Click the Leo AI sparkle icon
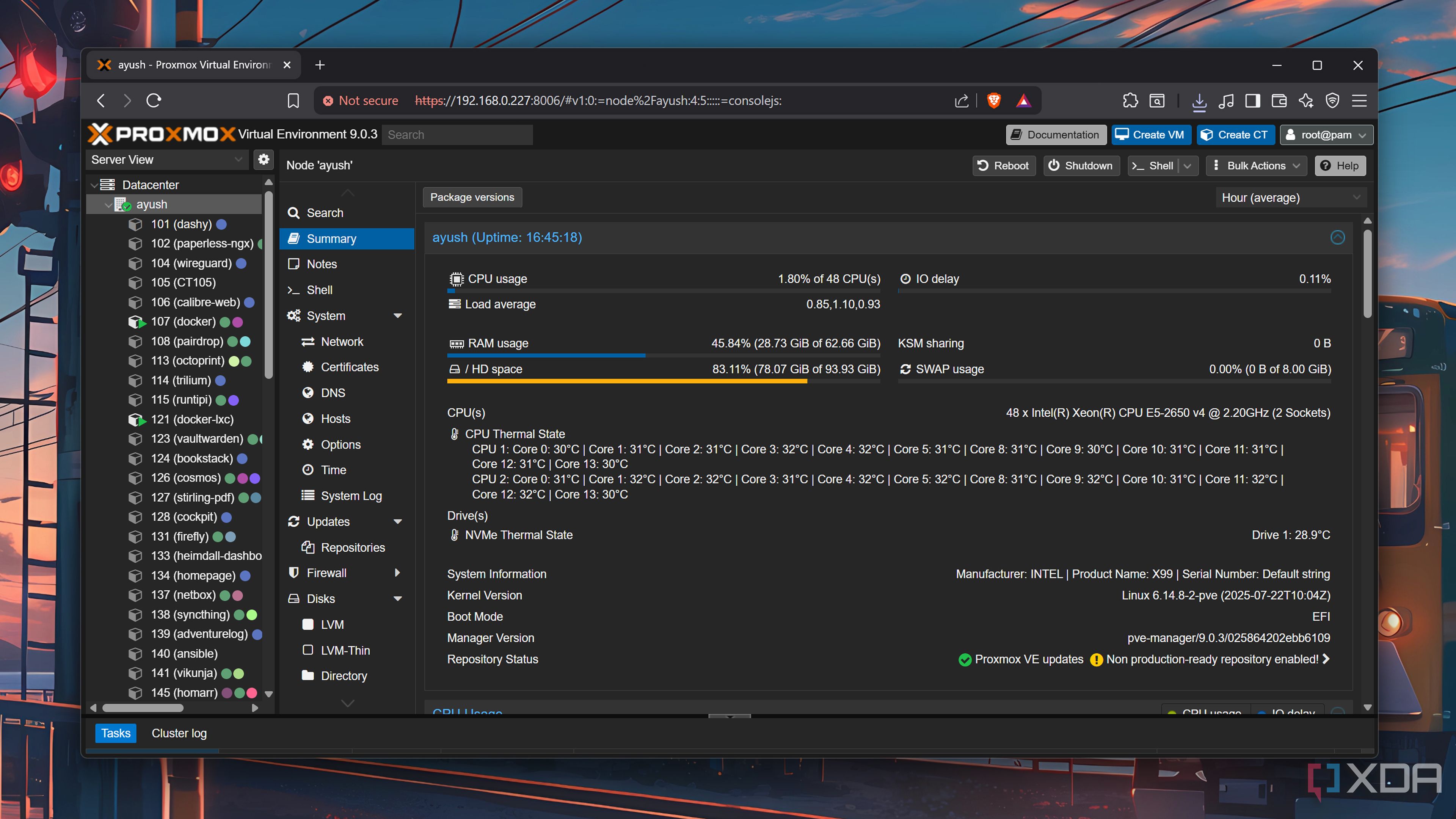The width and height of the screenshot is (1456, 819). [1305, 100]
